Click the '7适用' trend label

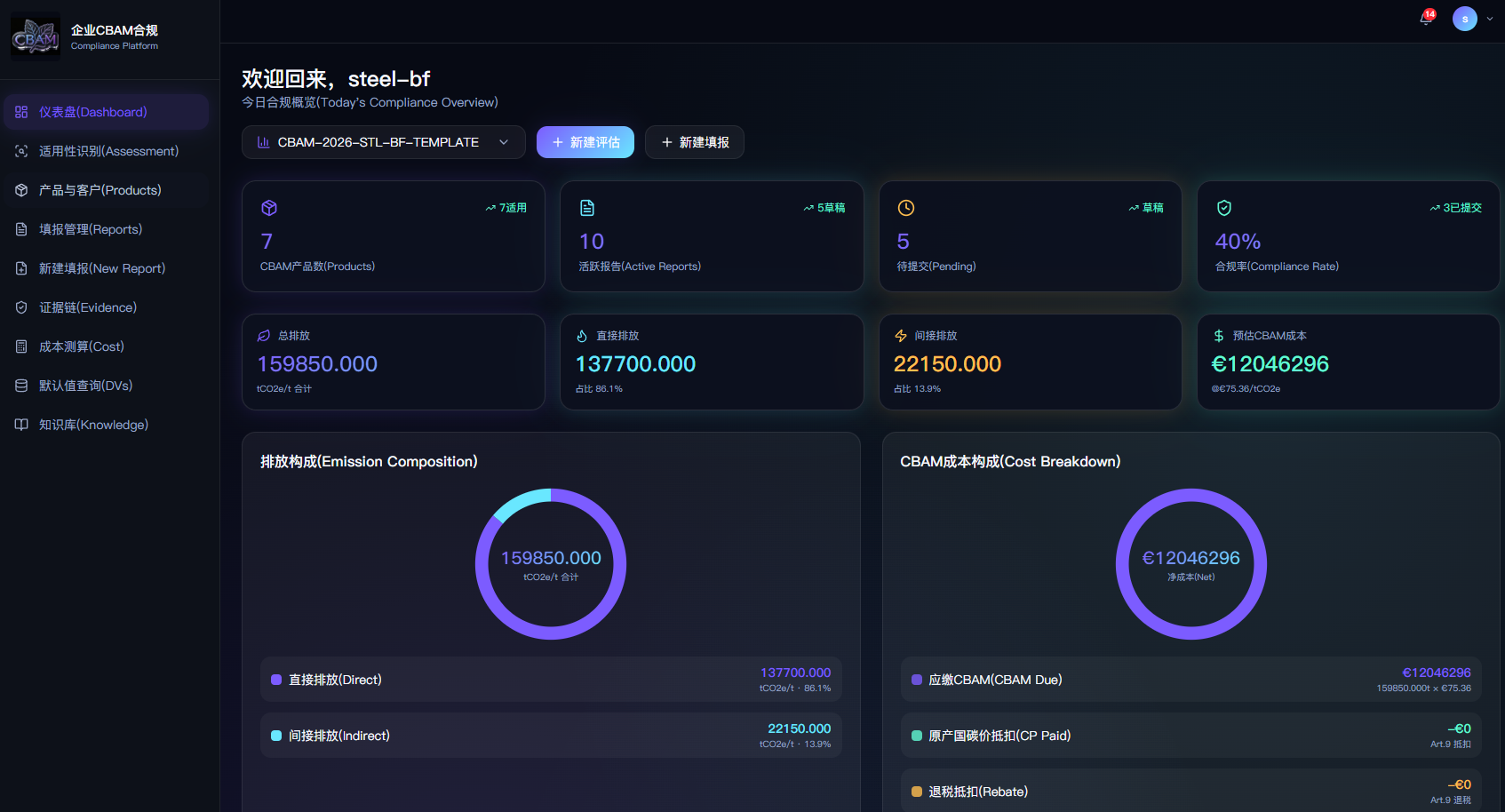click(506, 208)
